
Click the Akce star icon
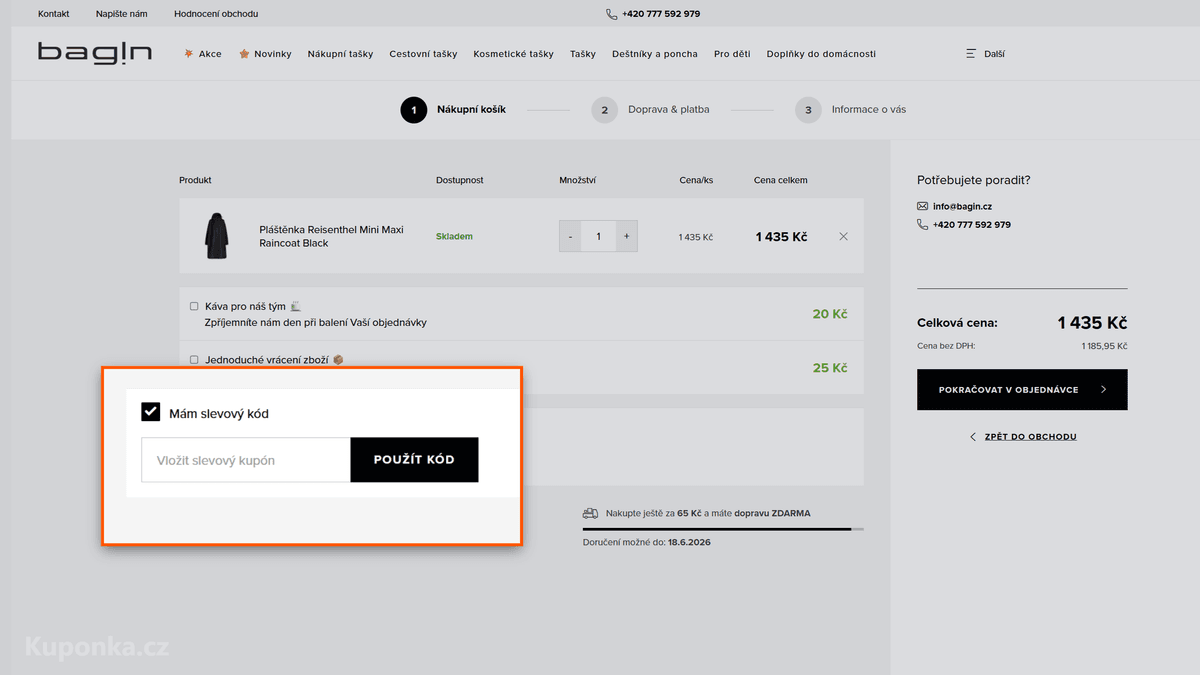pos(188,54)
